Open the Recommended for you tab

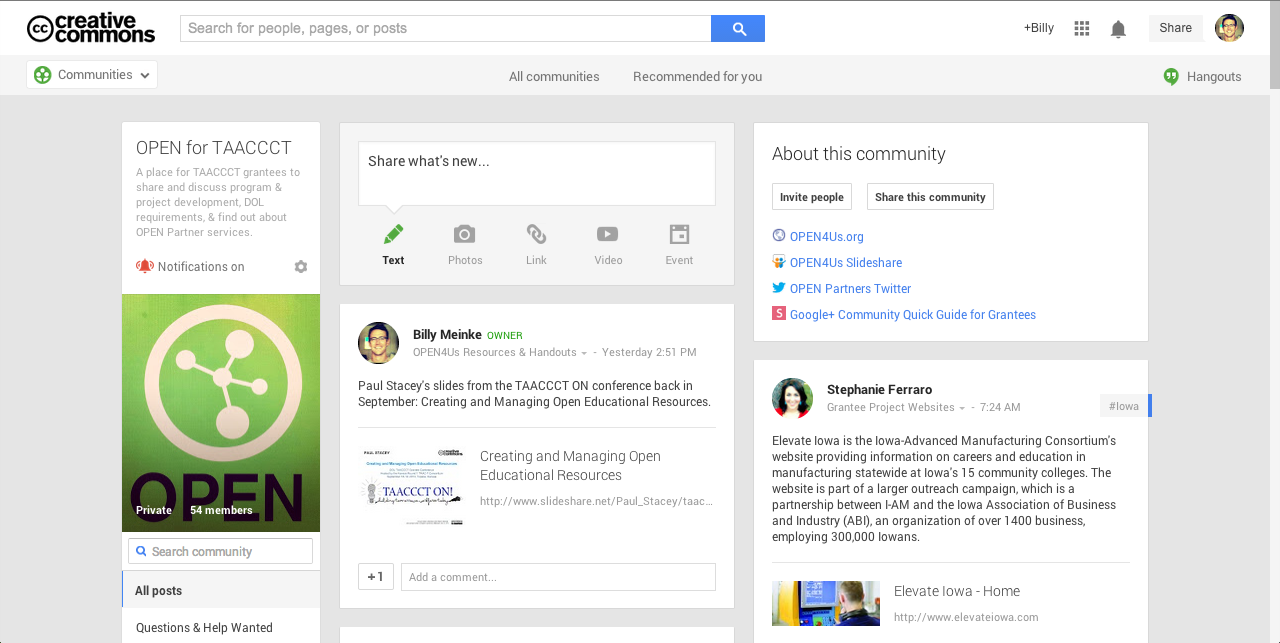click(697, 77)
